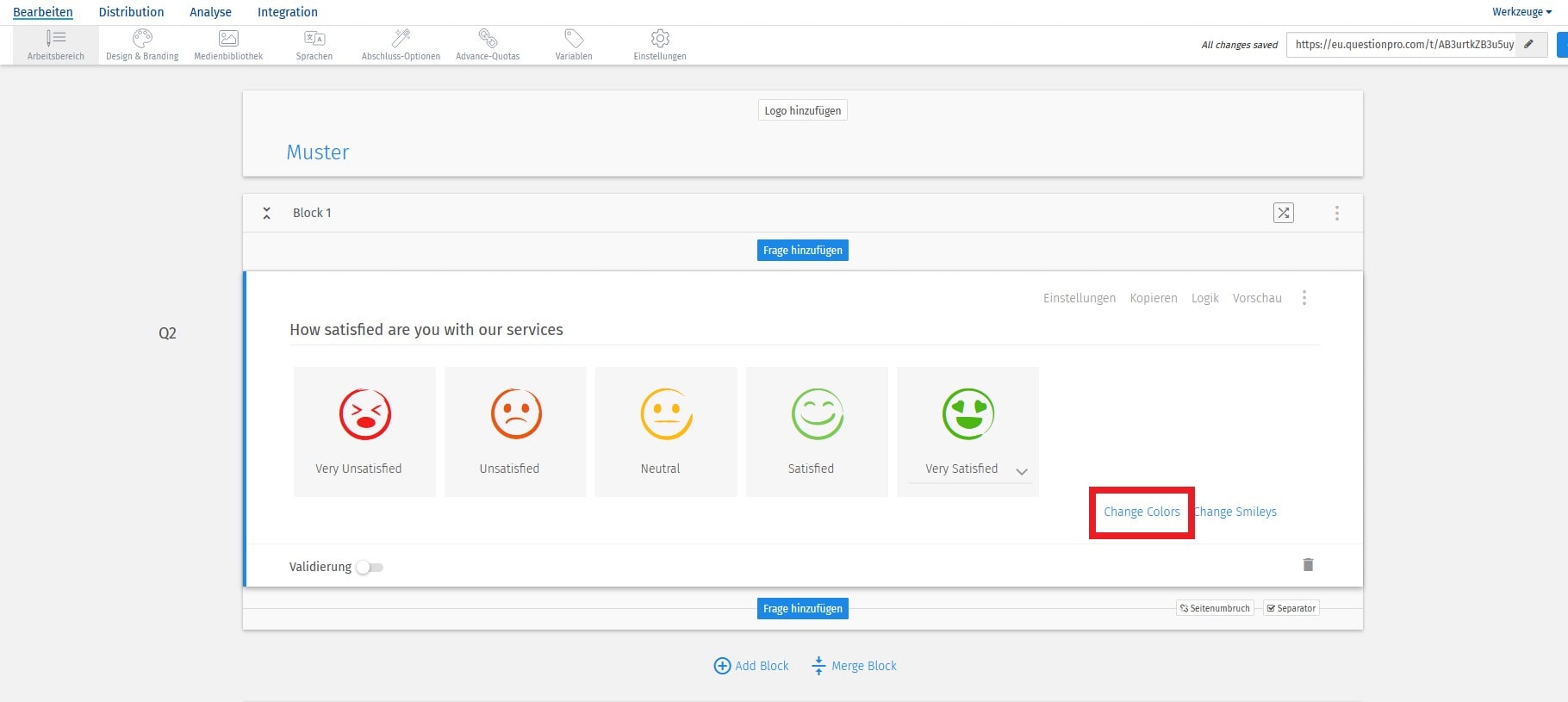Screen dimensions: 1568x702
Task: Open the Block 1 three-dot menu
Action: pyautogui.click(x=1337, y=213)
